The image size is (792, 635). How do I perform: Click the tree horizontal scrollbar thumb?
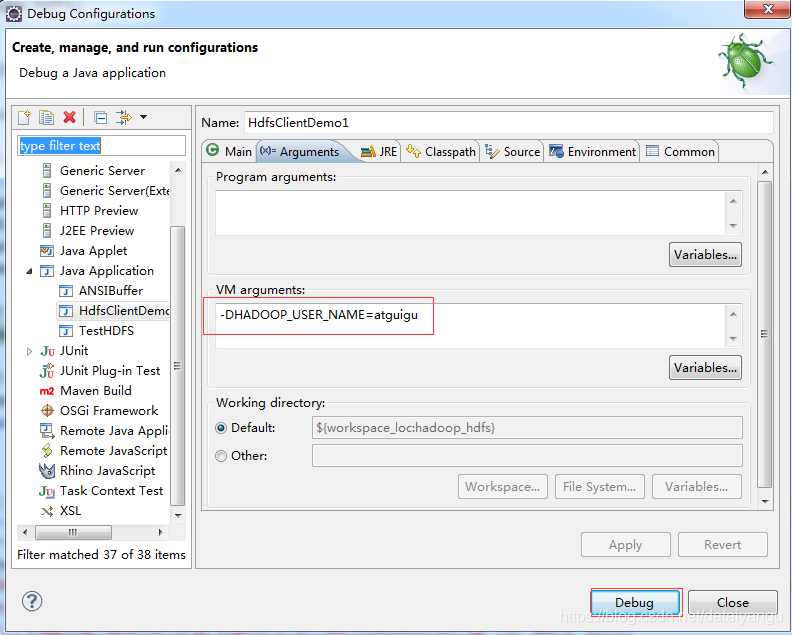(74, 532)
